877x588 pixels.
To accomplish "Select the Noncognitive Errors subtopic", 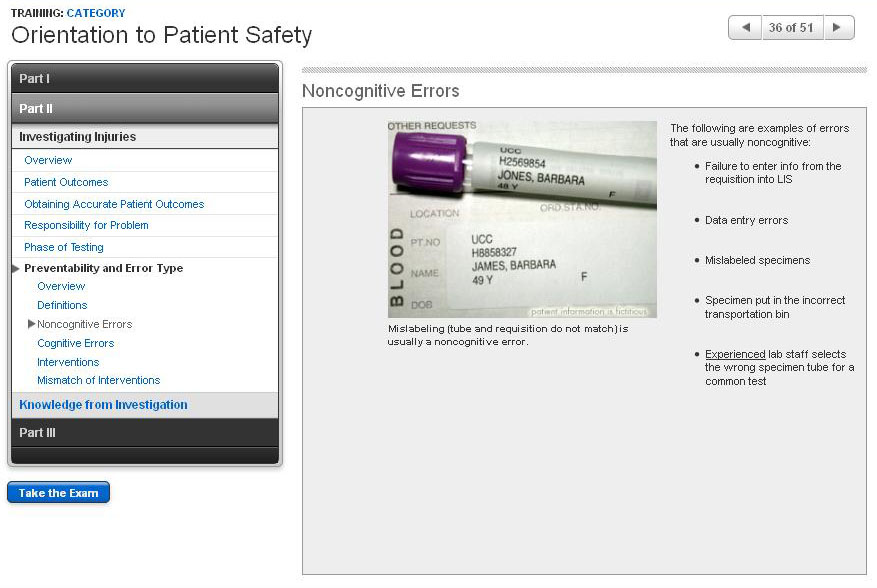I will click(84, 324).
